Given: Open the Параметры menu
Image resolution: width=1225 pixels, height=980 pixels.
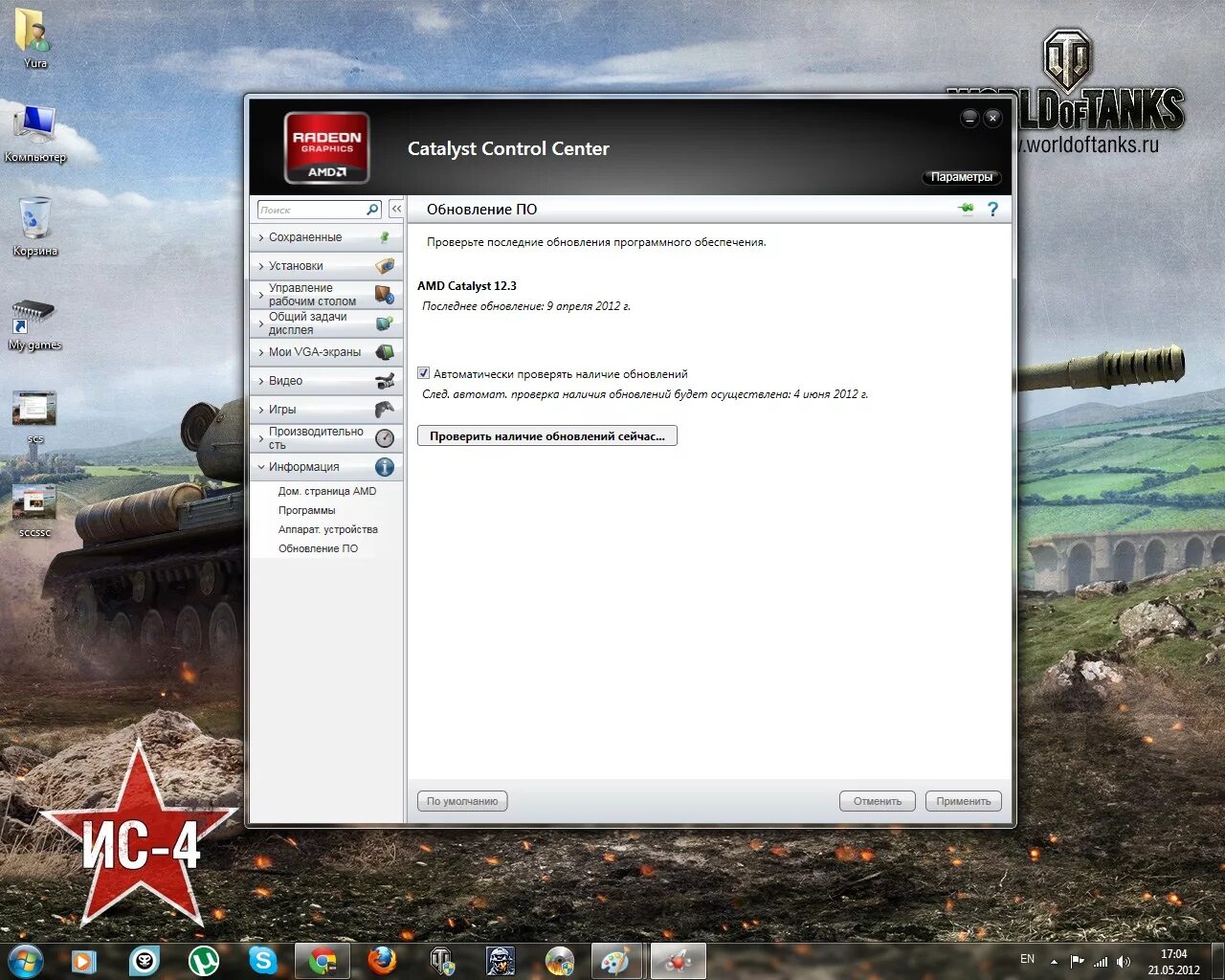Looking at the screenshot, I should (x=962, y=177).
